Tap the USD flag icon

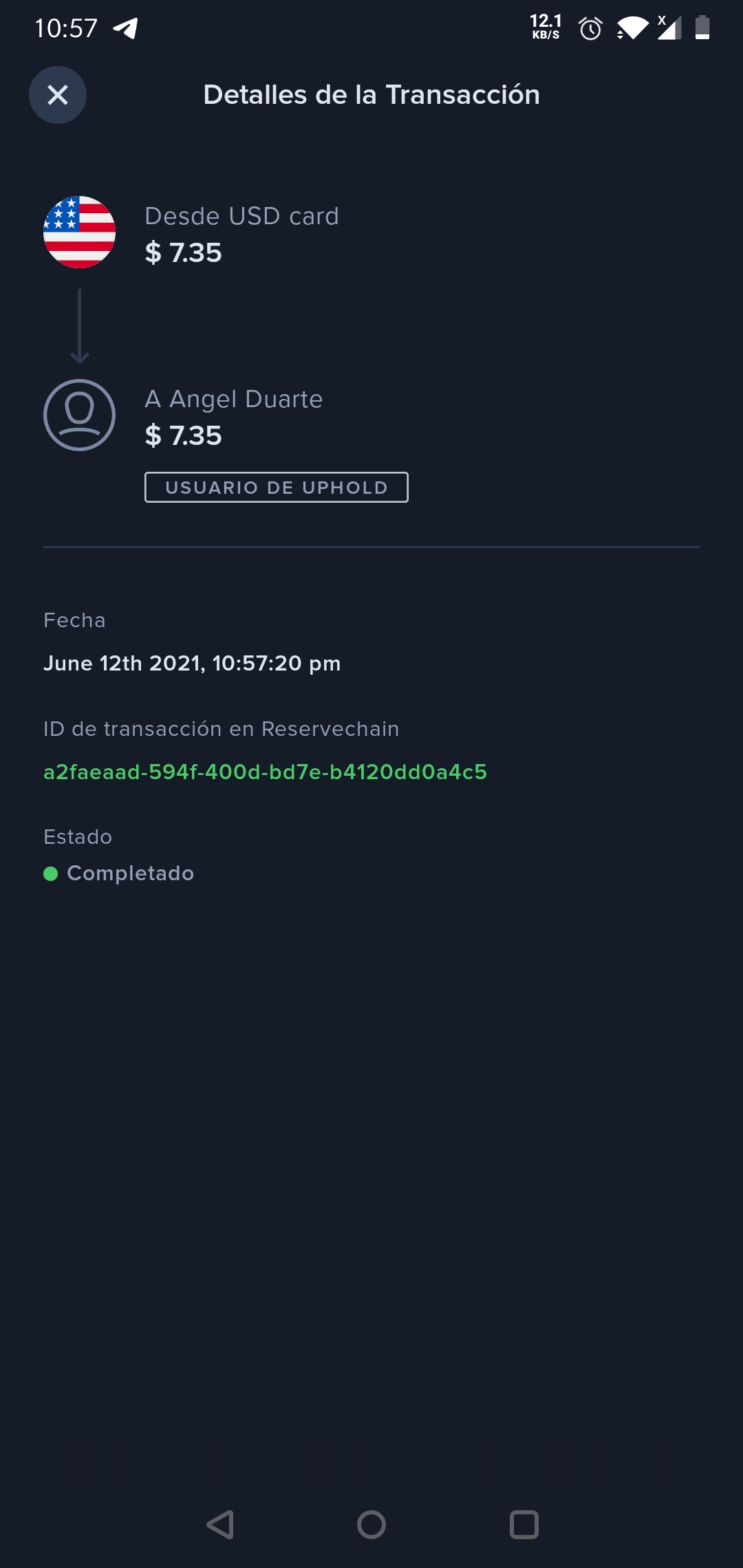pos(79,232)
